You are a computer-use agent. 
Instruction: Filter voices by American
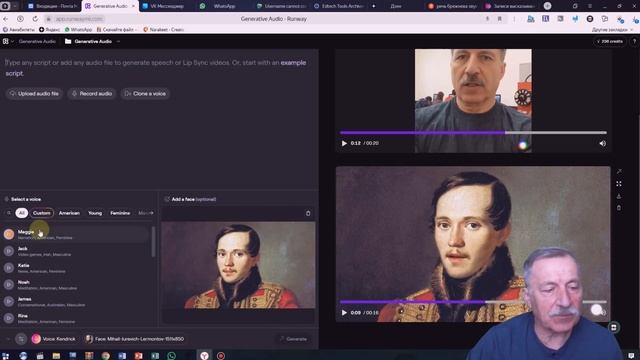[69, 213]
